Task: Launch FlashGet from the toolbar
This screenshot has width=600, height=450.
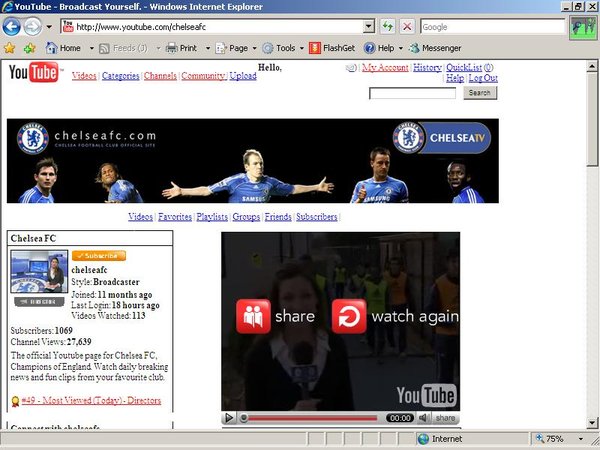Action: 332,48
